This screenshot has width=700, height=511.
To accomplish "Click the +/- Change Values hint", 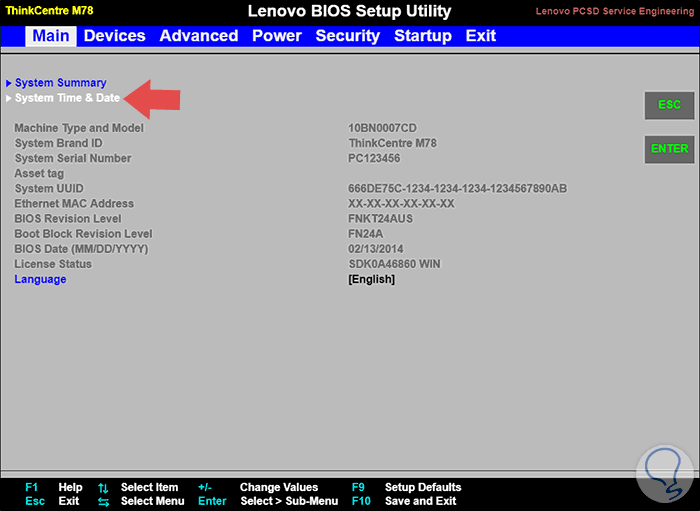I will (x=258, y=487).
